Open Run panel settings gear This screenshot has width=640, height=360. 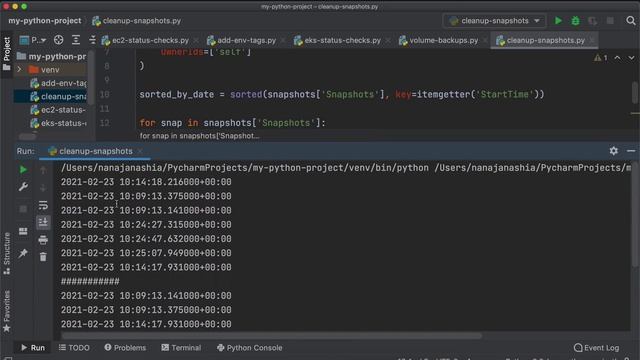(613, 151)
